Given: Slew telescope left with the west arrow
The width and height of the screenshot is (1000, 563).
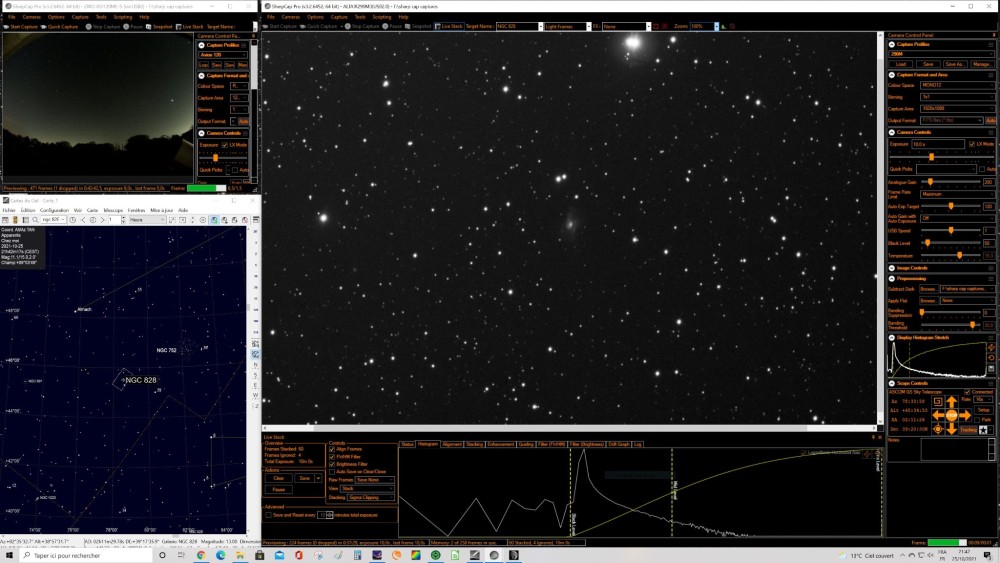Looking at the screenshot, I should pos(938,415).
